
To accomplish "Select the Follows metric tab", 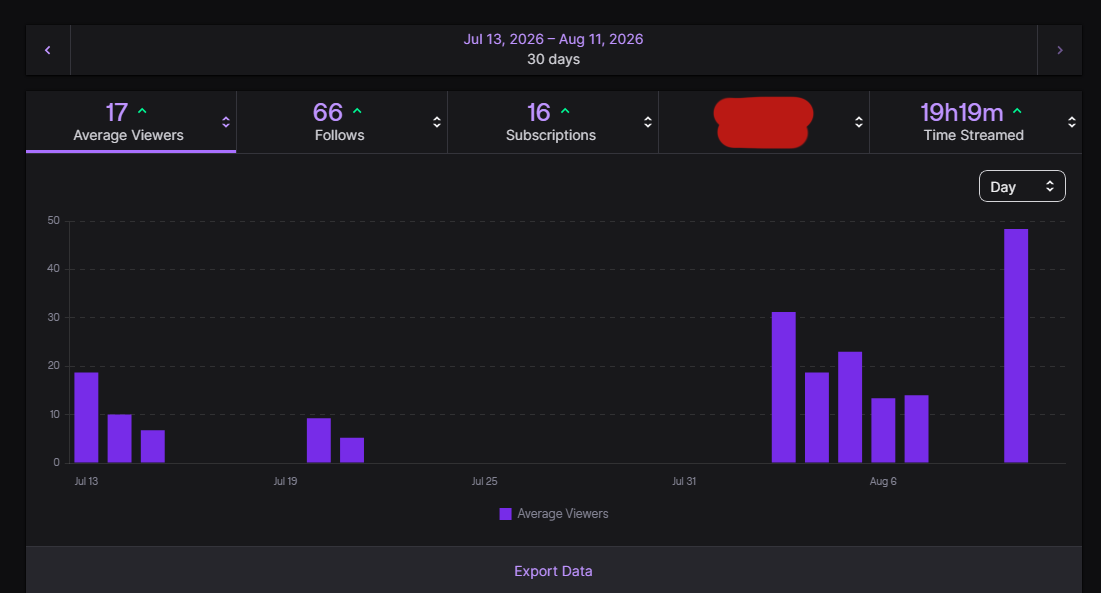I will (342, 122).
